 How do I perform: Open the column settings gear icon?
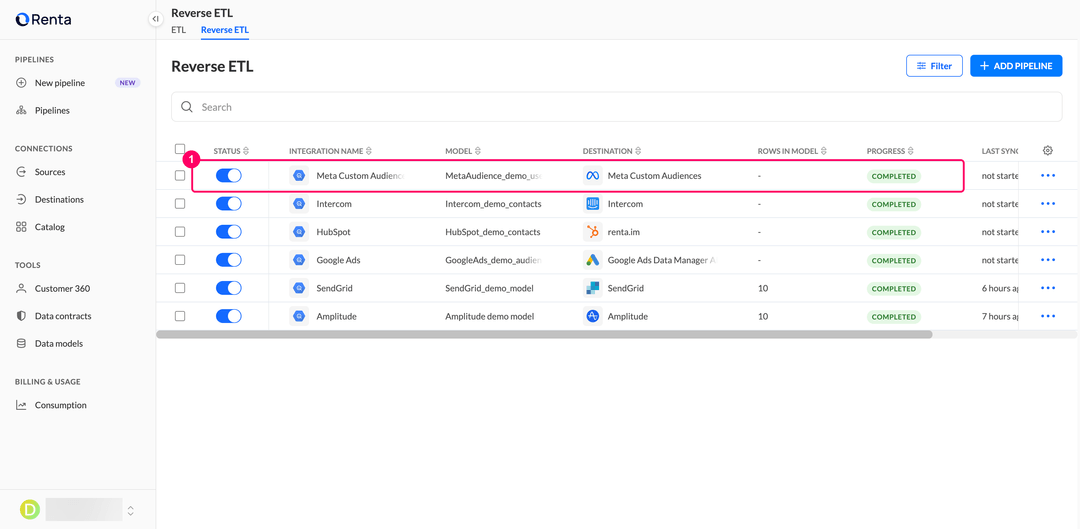point(1048,150)
